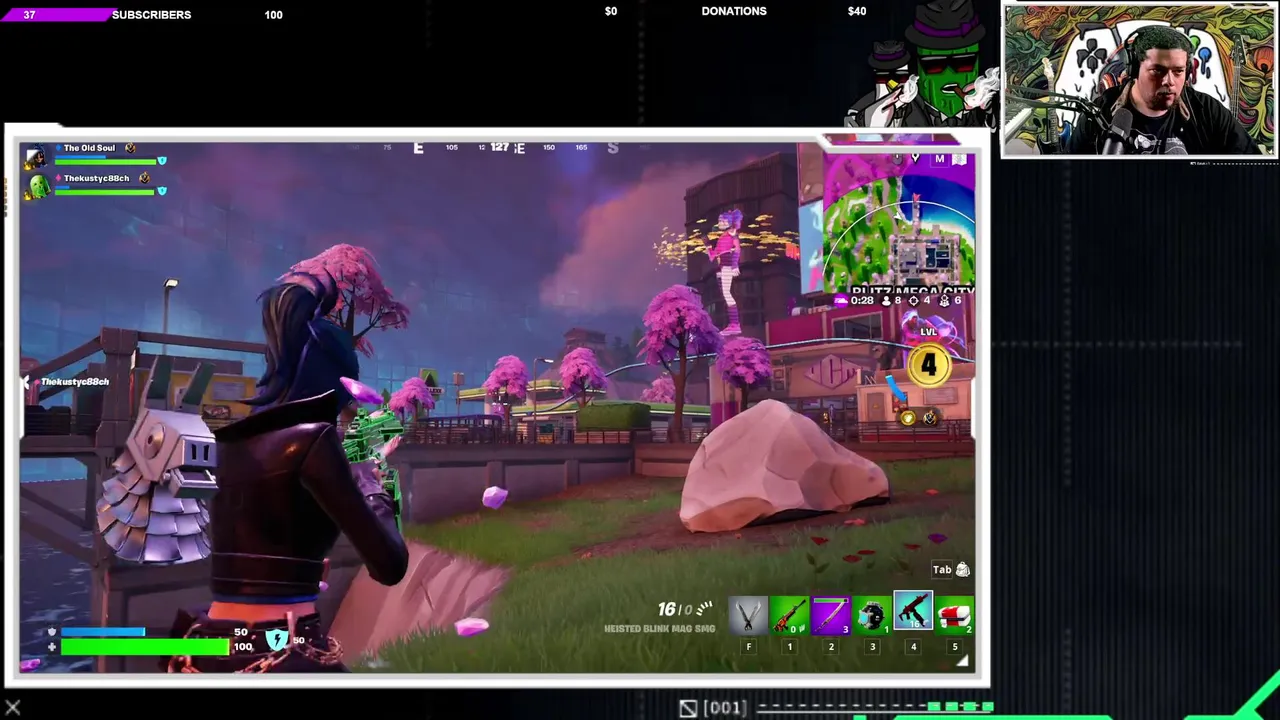
Task: Click the gold LVL 4 badge
Action: (928, 364)
